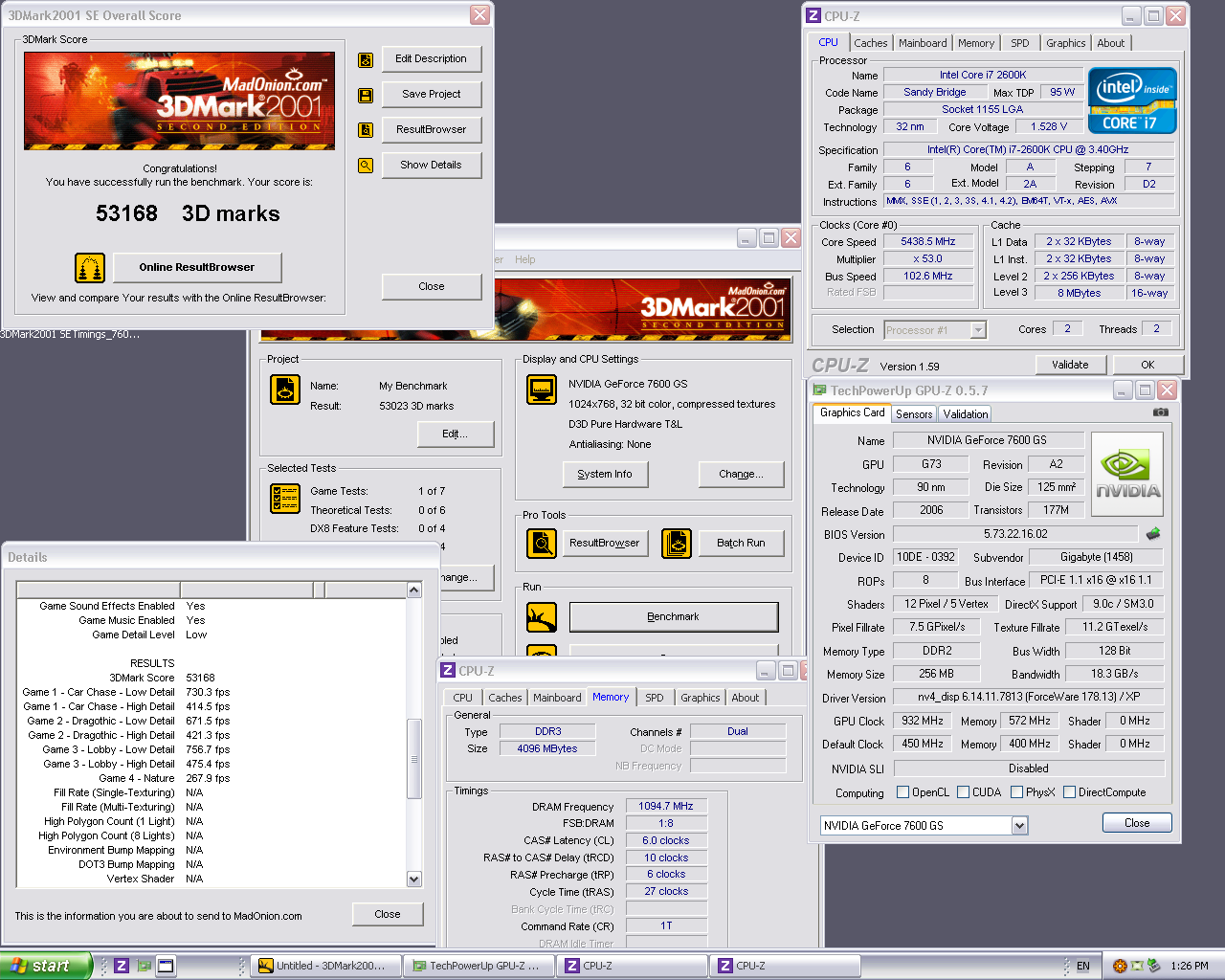Screen dimensions: 1225x980
Task: Click the Selected Tests checklist icon
Action: (285, 499)
